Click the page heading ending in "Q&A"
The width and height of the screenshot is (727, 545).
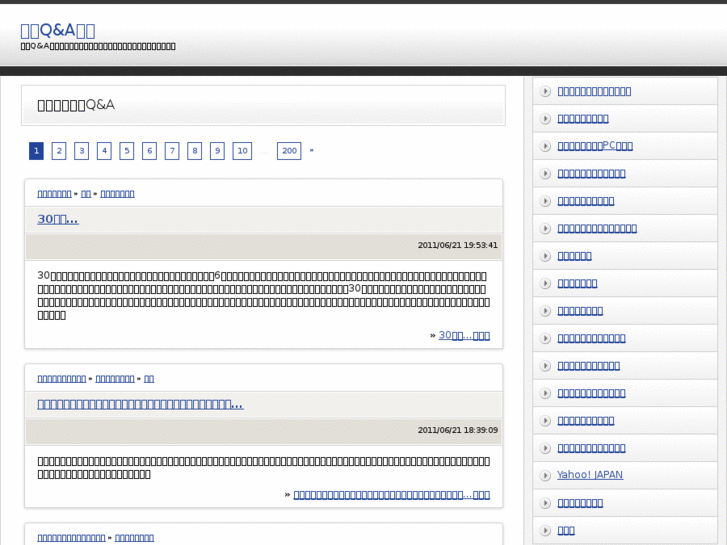pos(76,105)
